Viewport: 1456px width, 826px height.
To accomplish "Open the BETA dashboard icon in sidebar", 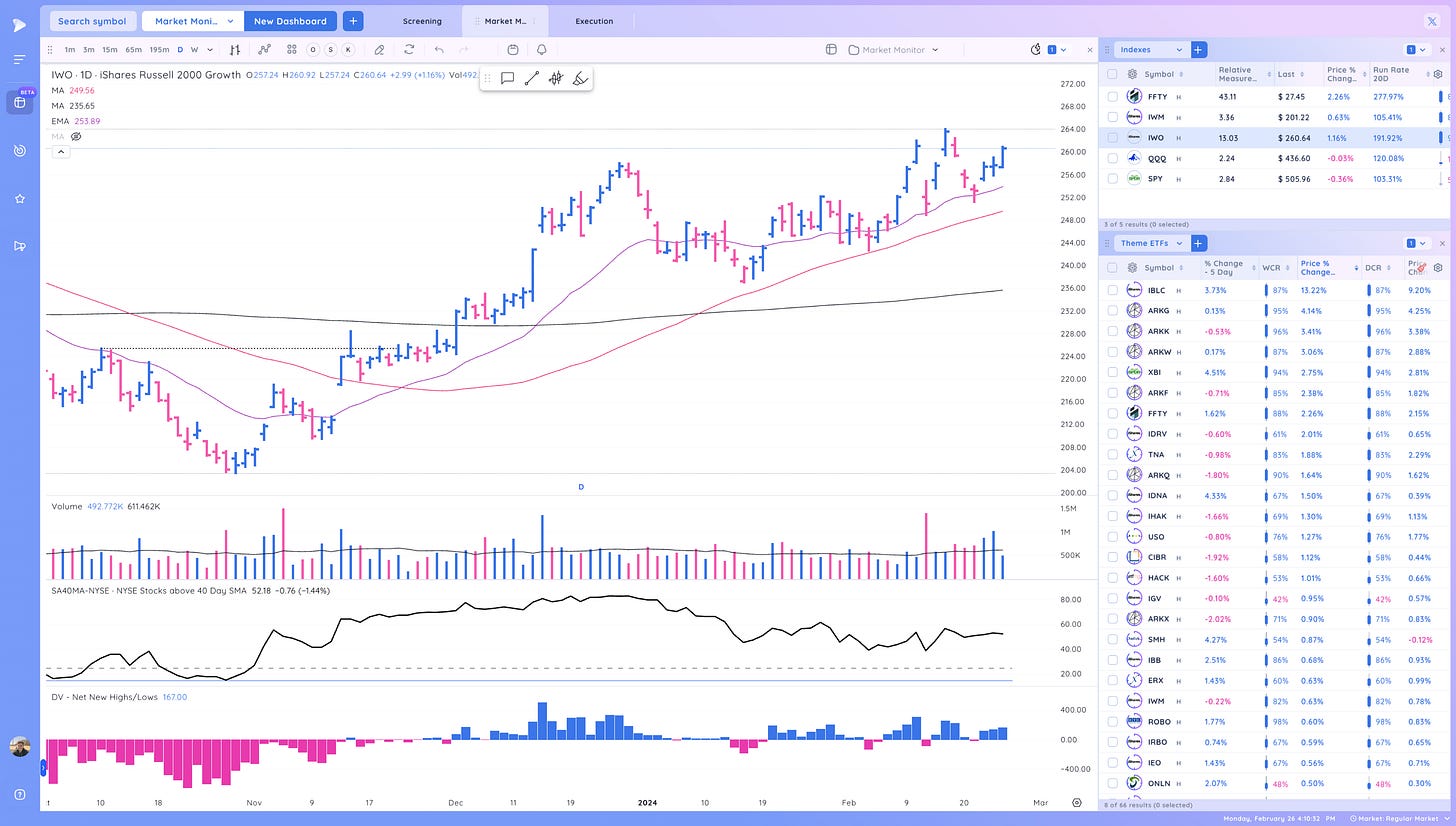I will coord(20,102).
